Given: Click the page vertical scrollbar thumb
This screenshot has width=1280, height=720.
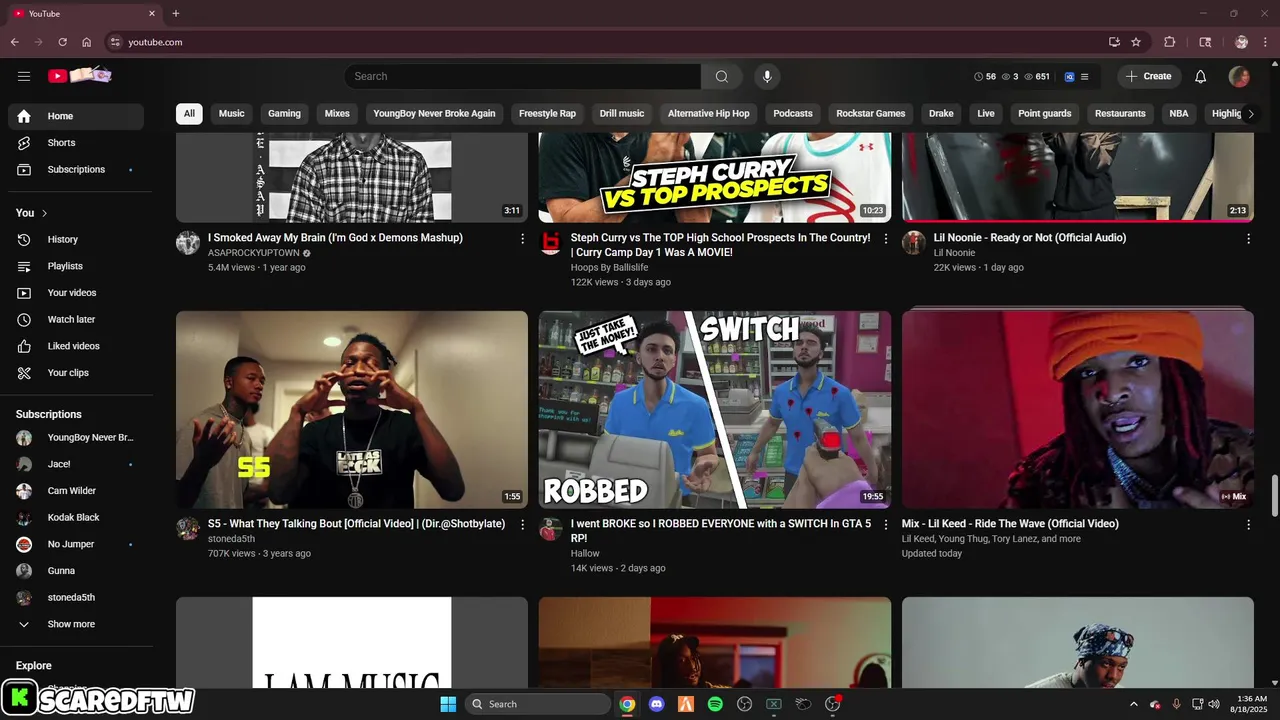Looking at the screenshot, I should click(x=1274, y=497).
